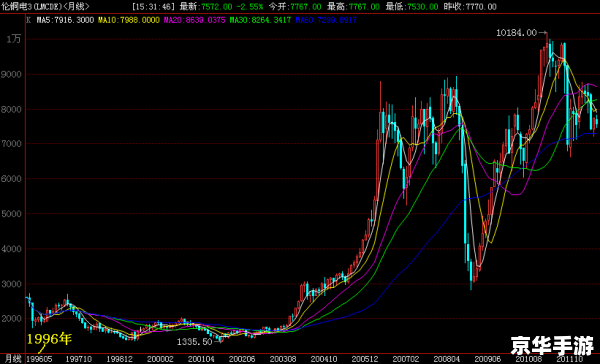The image size is (600, 364).
Task: Select the 10184.00 high price marker
Action: pos(517,33)
